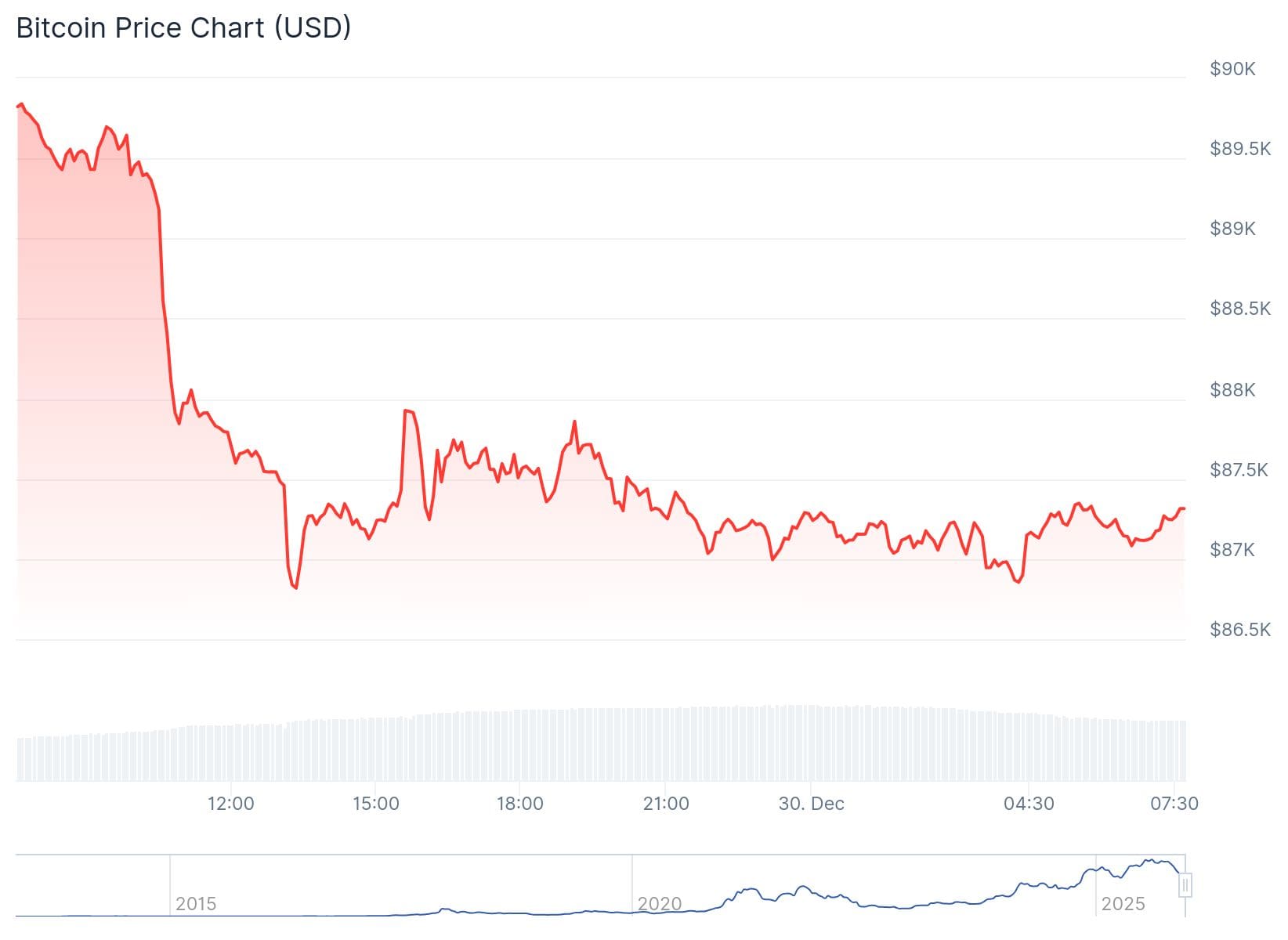Click the 2020 marker in the navigator
Viewport: 1288px width, 940px height.
tap(660, 904)
